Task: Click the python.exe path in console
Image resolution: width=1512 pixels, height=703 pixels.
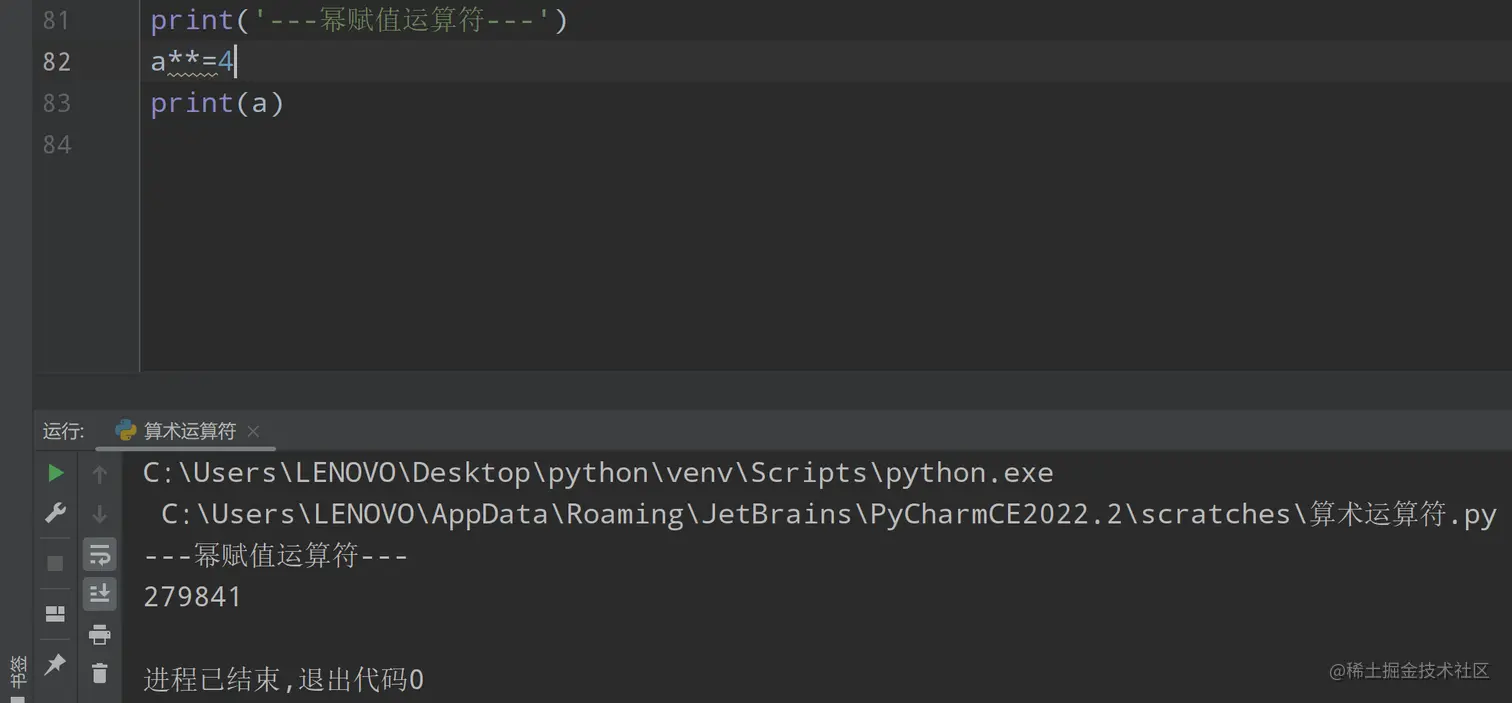Action: click(598, 472)
